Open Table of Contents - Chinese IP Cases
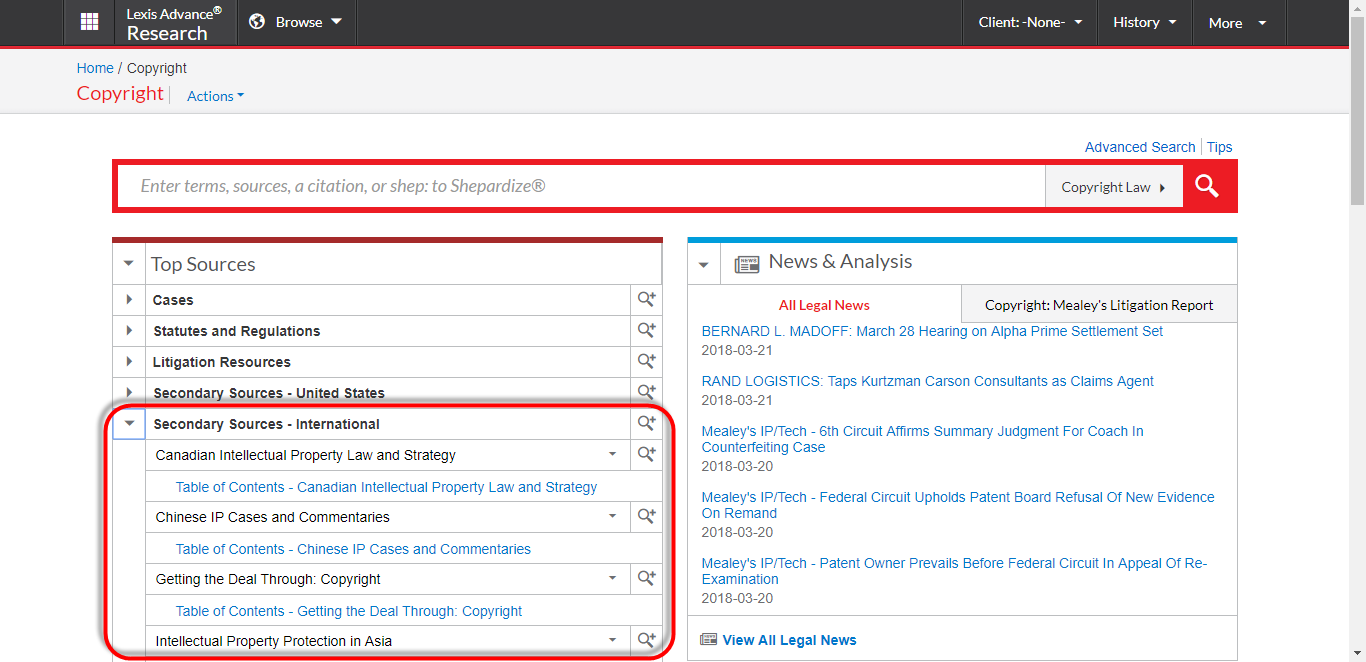Screen dimensions: 1366x662 (x=353, y=549)
